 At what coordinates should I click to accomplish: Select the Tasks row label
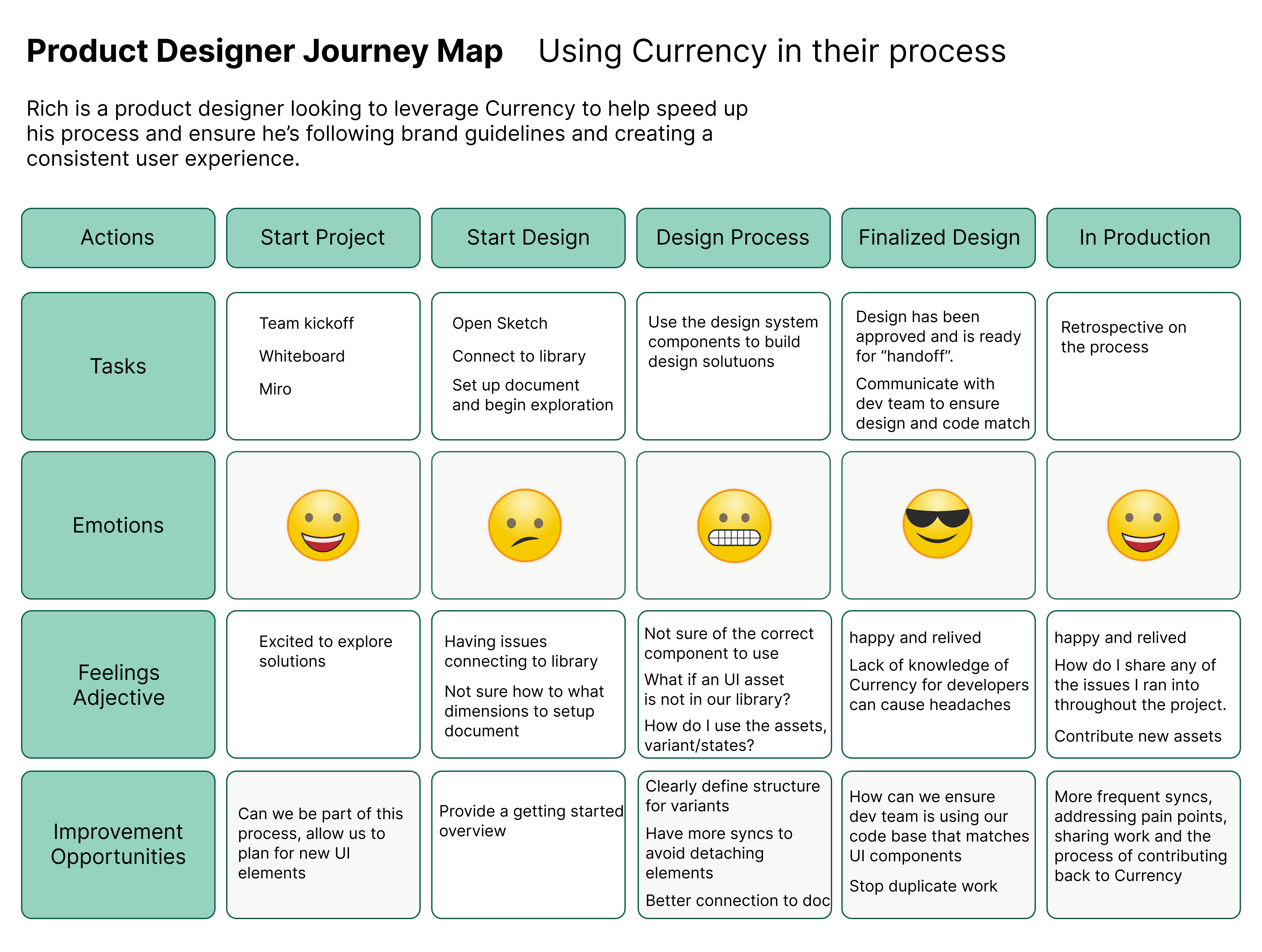point(118,366)
